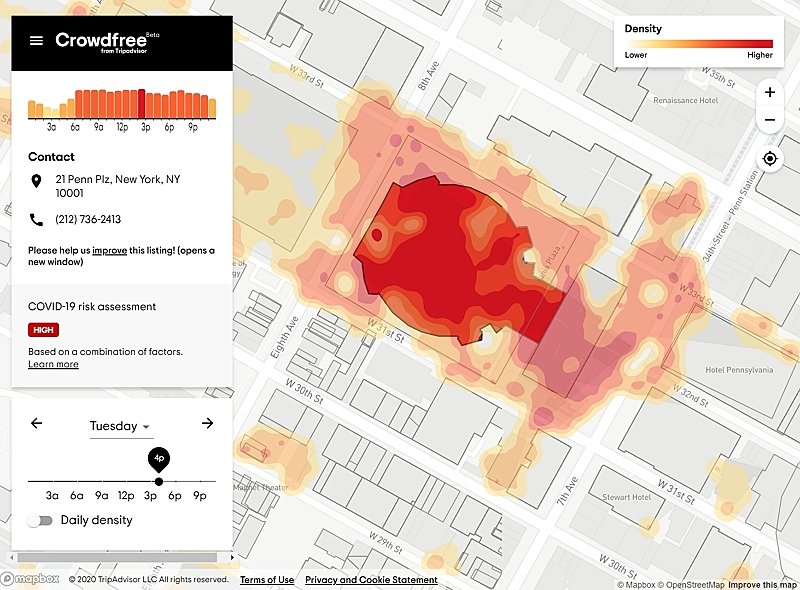
Task: Click the phone icon beside phone number
Action: click(36, 219)
